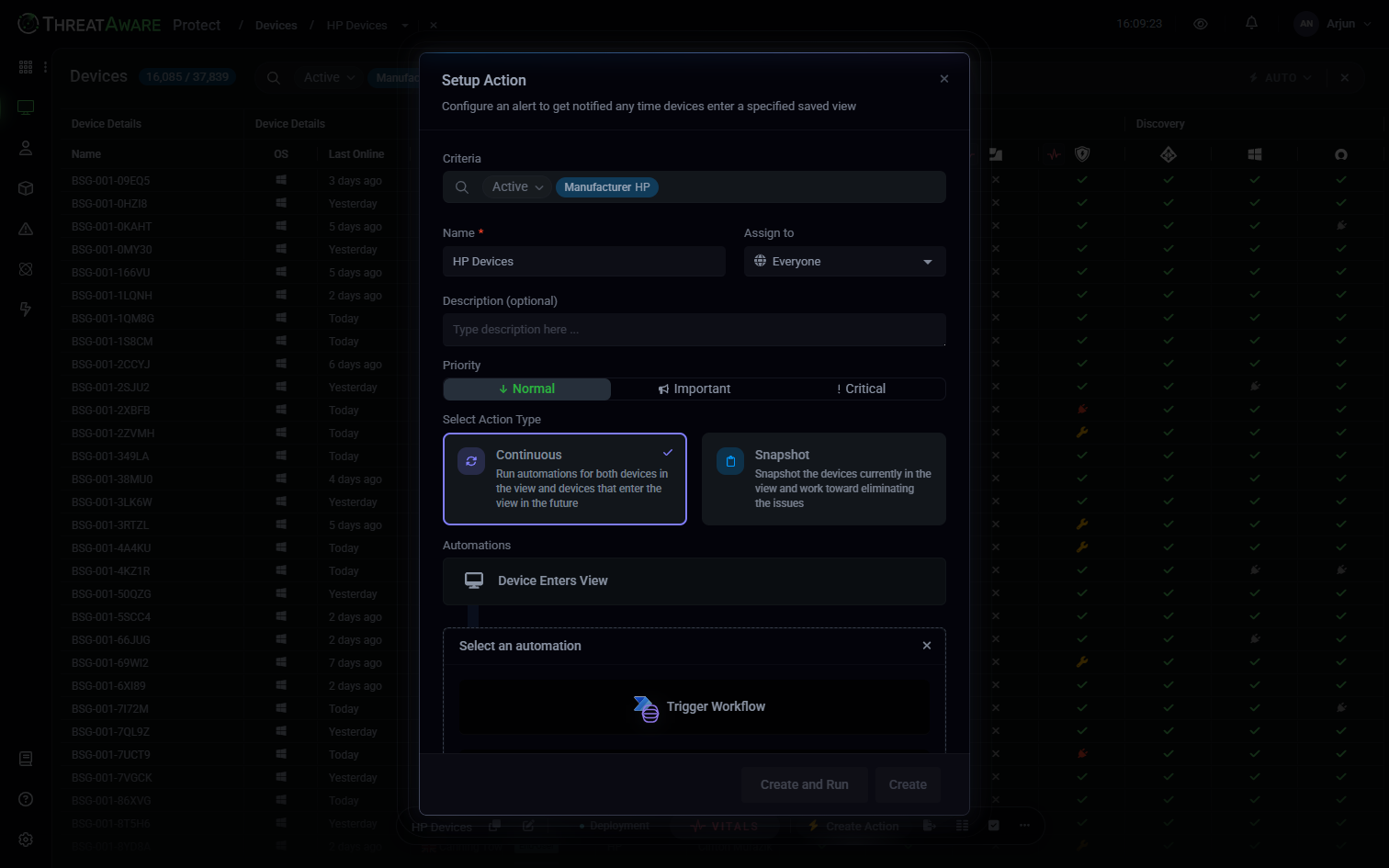Set priority to Critical
Viewport: 1389px width, 868px height.
click(x=861, y=389)
